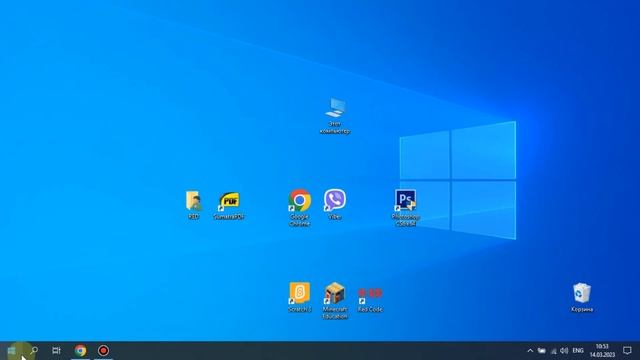Viewport: 640px width, 360px height.
Task: Switch the ENG input language indicator
Action: 578,351
